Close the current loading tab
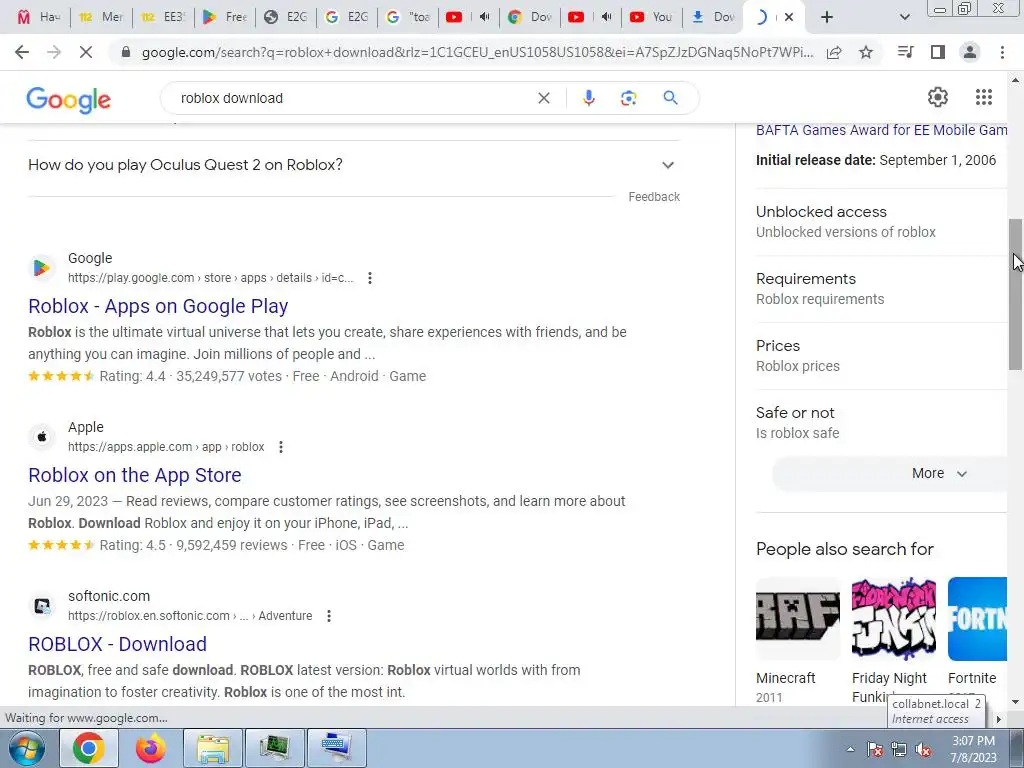This screenshot has width=1024, height=768. [x=789, y=17]
